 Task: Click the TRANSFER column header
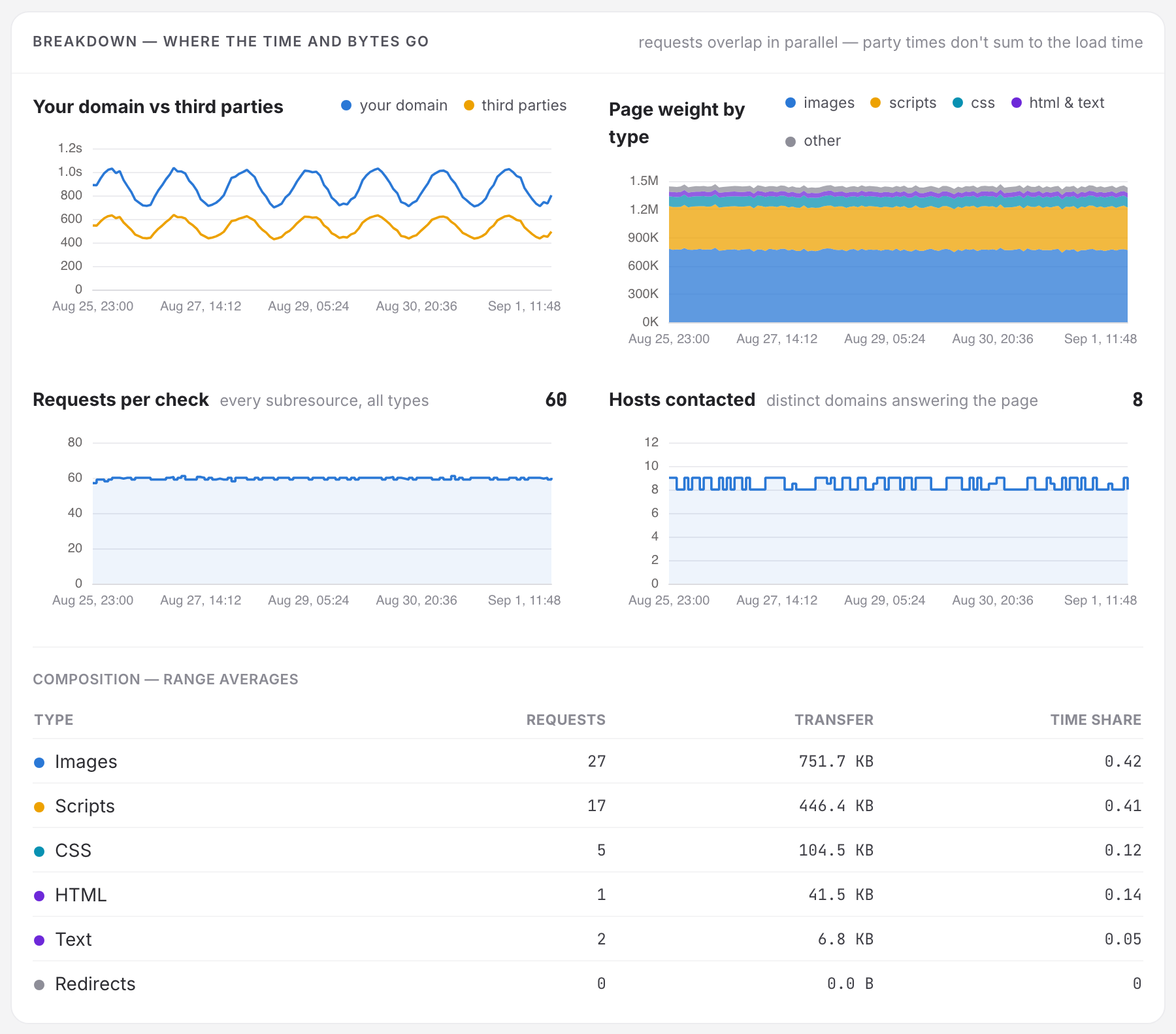[834, 720]
